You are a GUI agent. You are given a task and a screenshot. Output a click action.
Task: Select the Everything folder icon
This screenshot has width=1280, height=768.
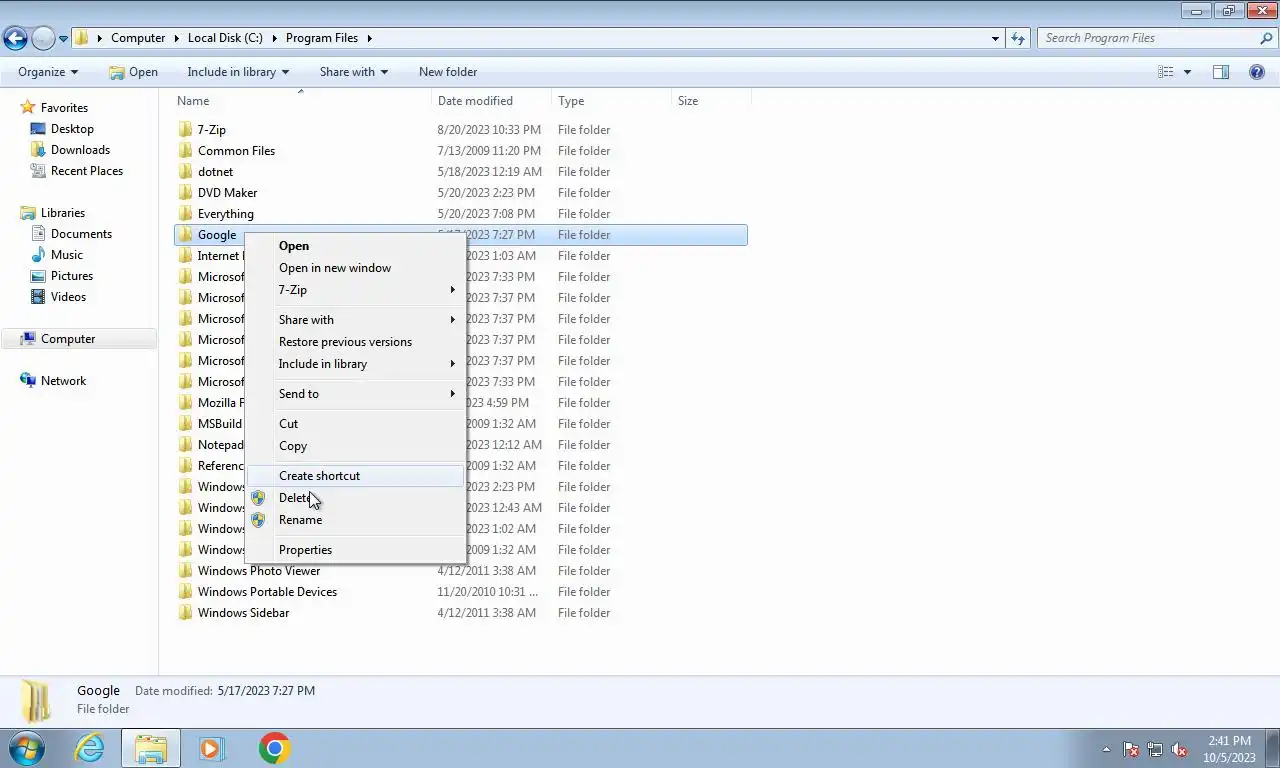(x=185, y=214)
